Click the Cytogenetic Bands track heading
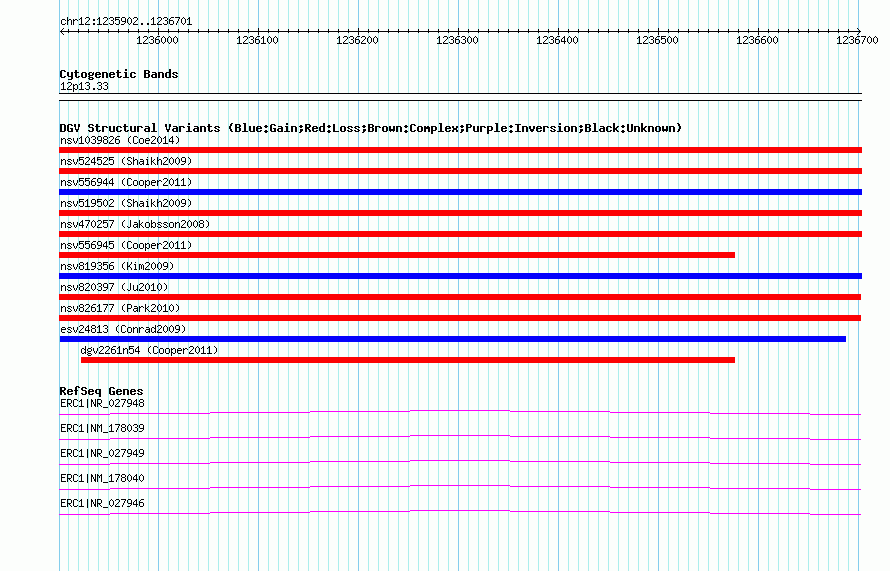890x571 pixels. coord(119,74)
